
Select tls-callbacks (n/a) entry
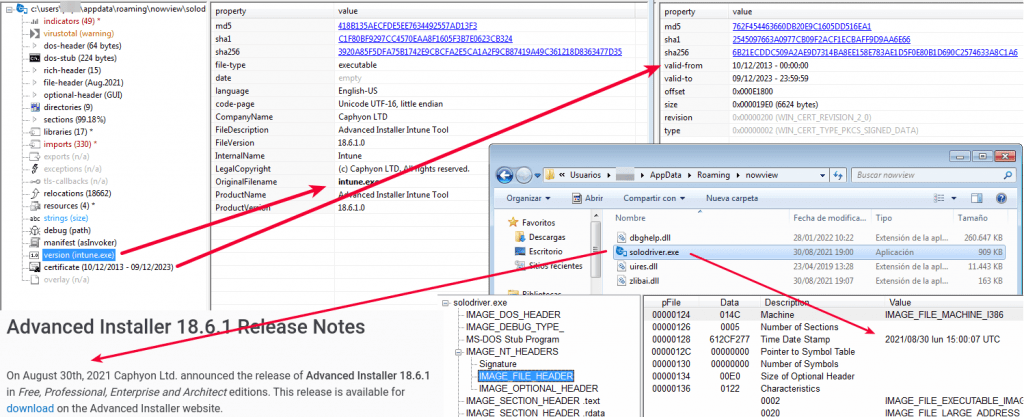[75, 181]
